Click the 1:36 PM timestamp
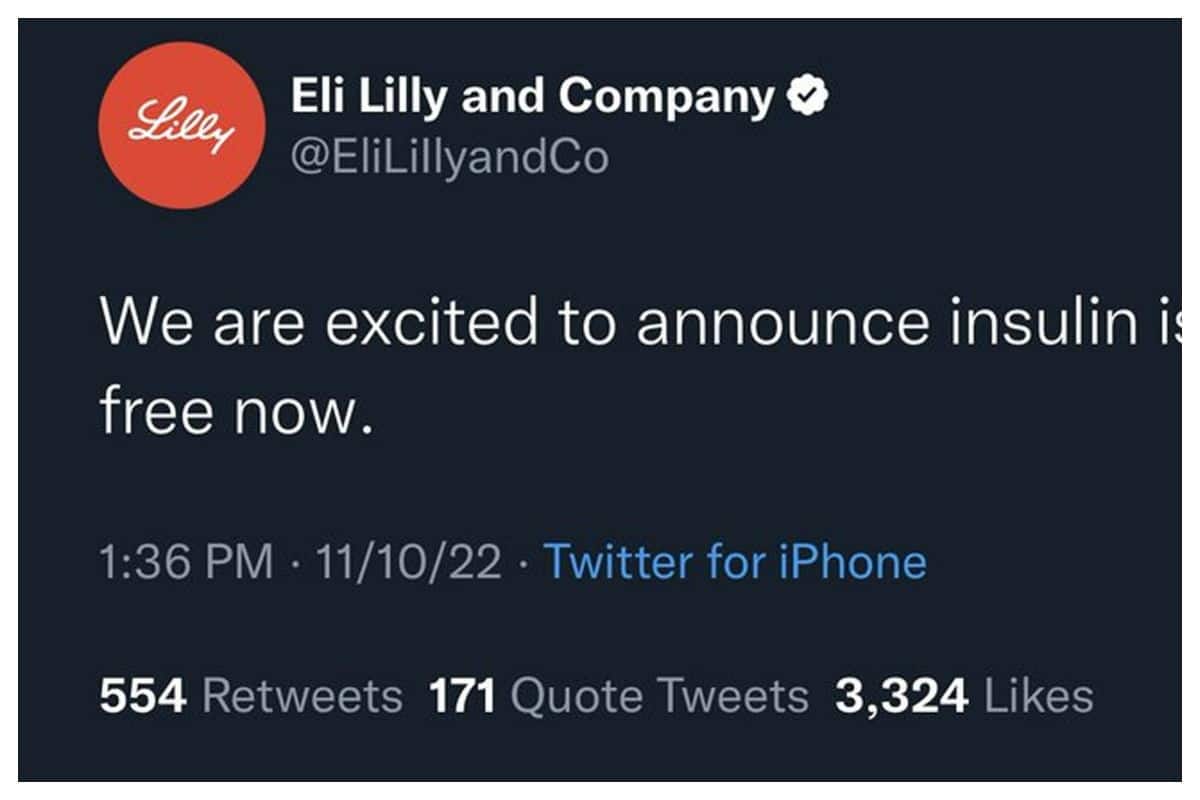The width and height of the screenshot is (1200, 800). tap(186, 562)
